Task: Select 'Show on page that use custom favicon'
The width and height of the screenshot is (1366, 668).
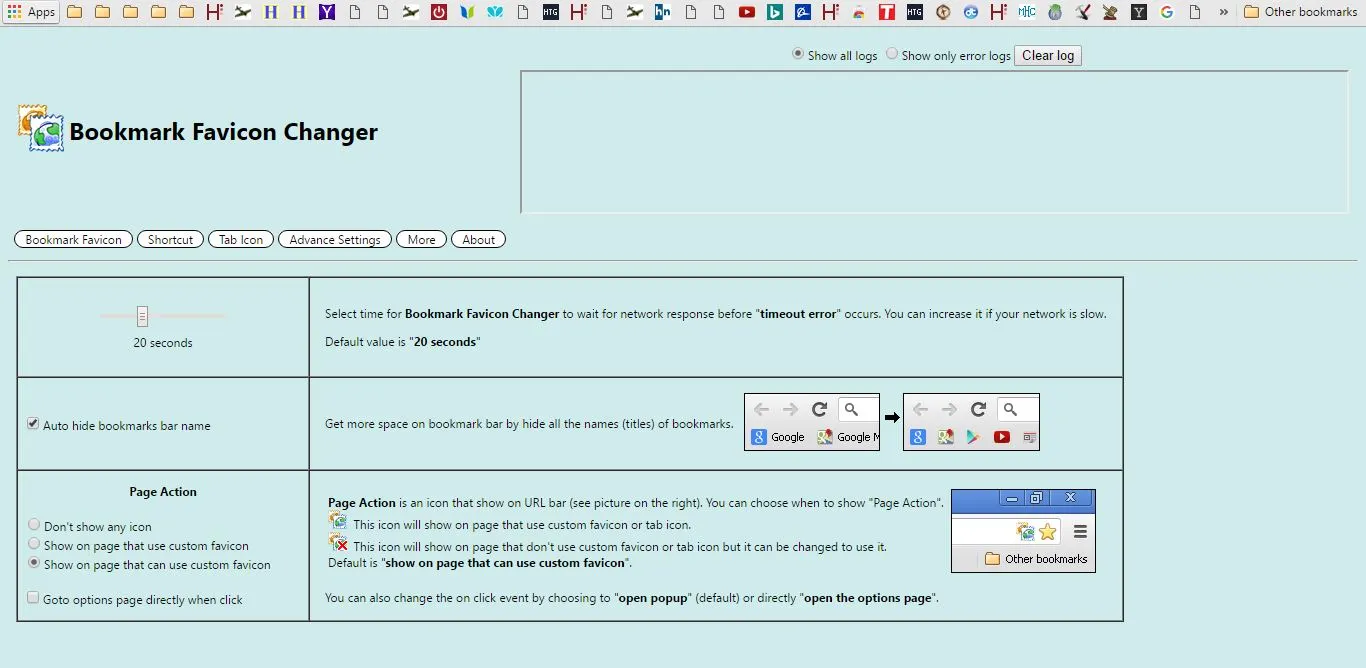Action: click(34, 544)
